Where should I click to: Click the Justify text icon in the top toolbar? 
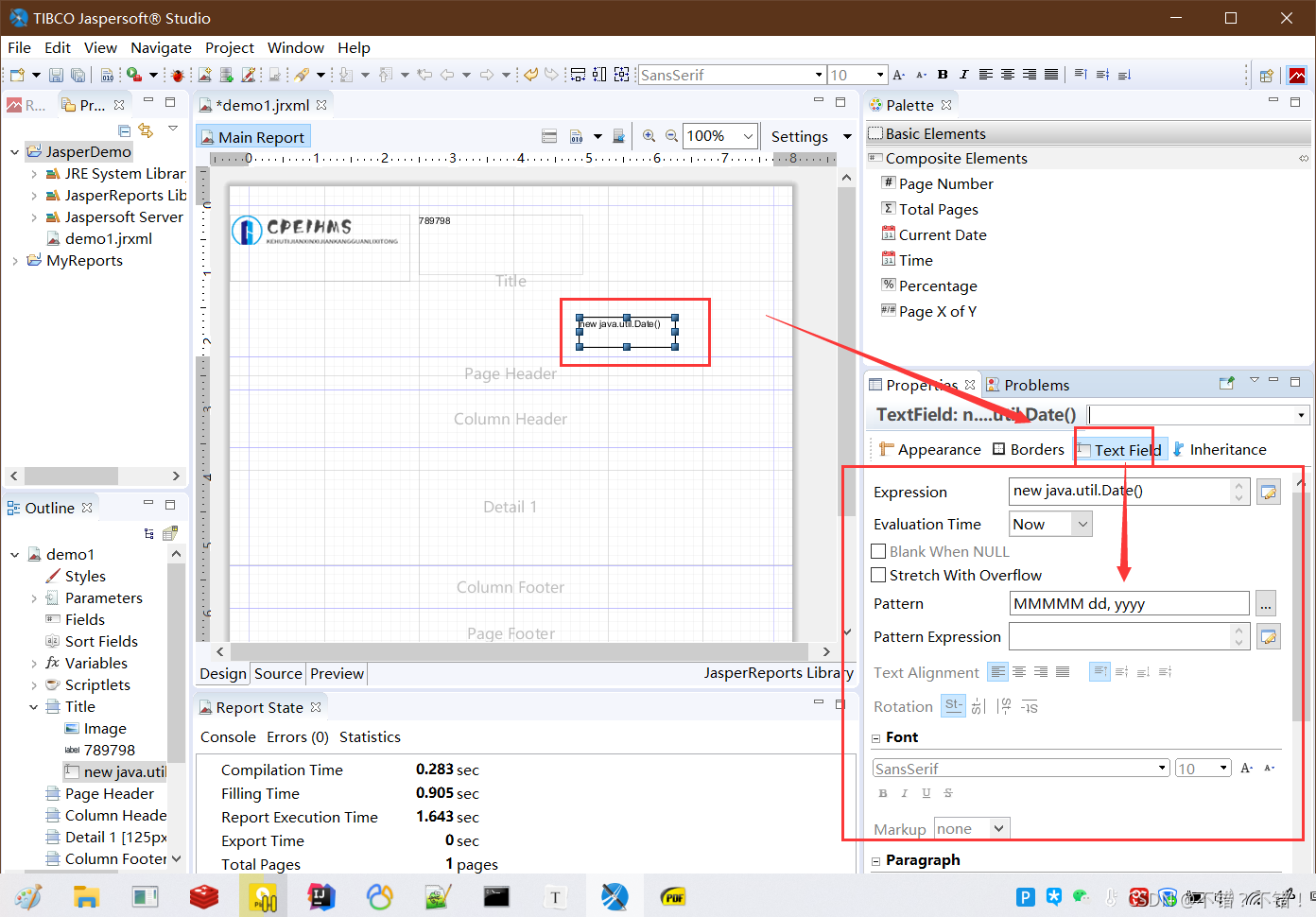point(1051,75)
